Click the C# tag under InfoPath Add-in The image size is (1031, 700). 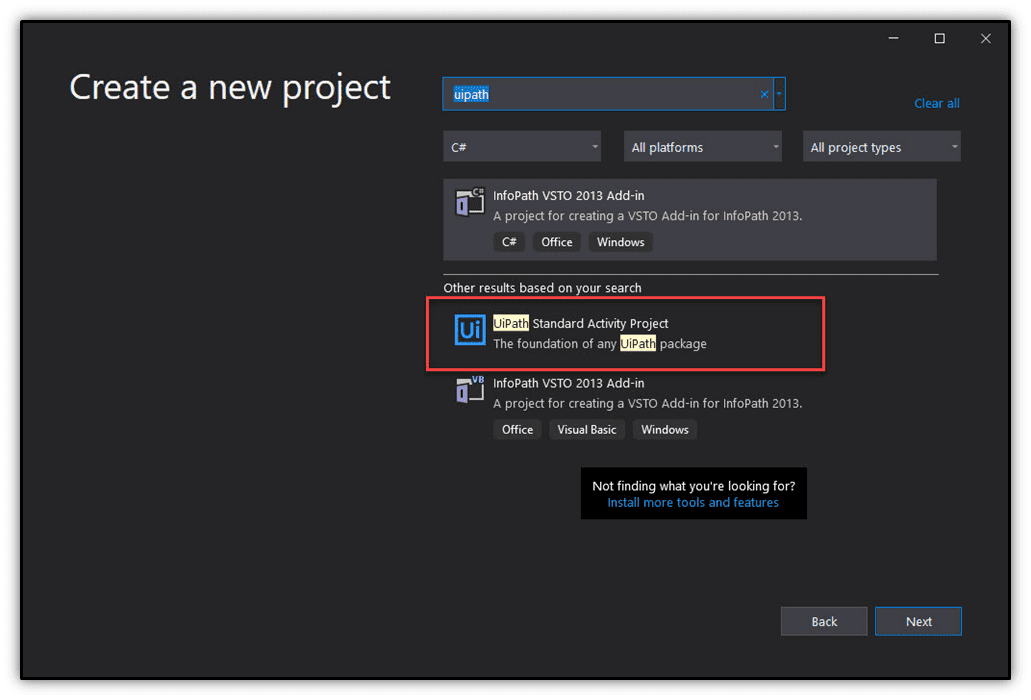pos(509,241)
